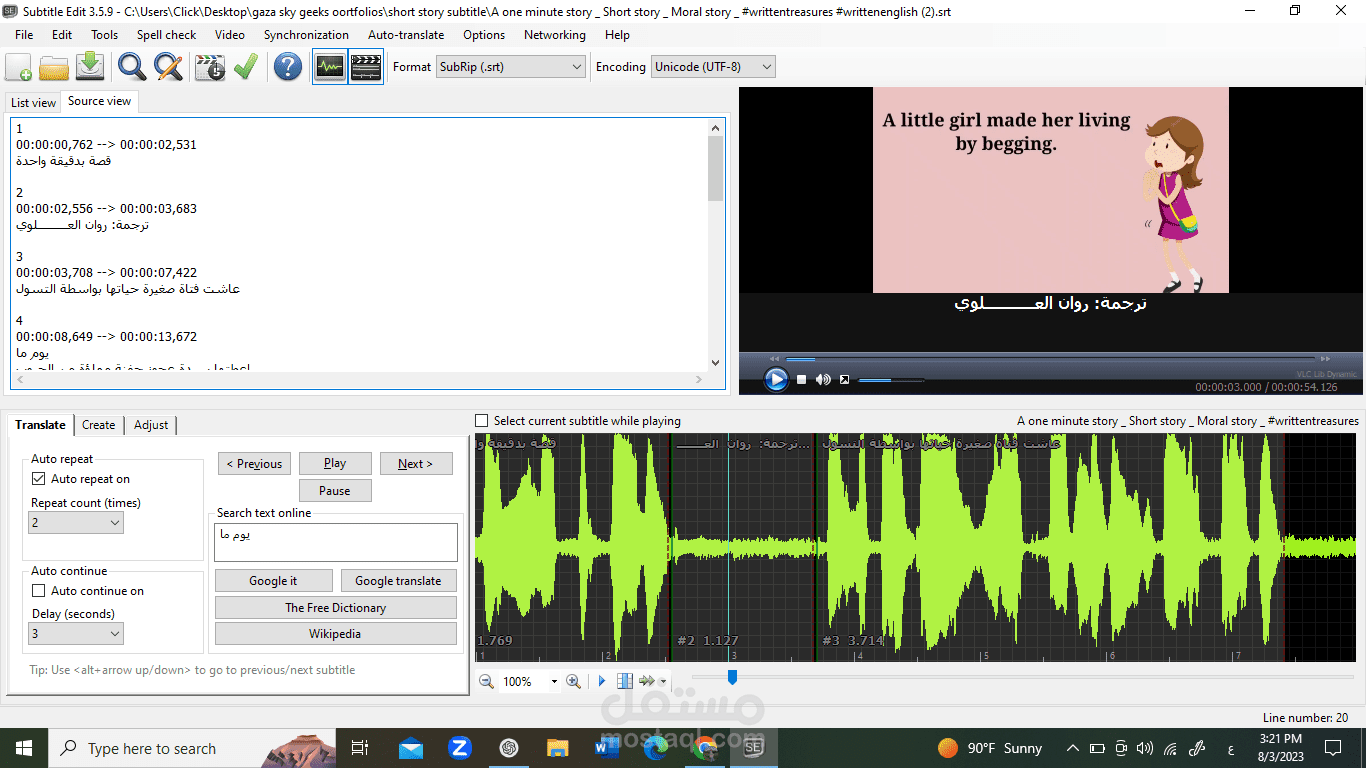Click The Free Dictionary button
The height and width of the screenshot is (768, 1366).
tap(335, 607)
